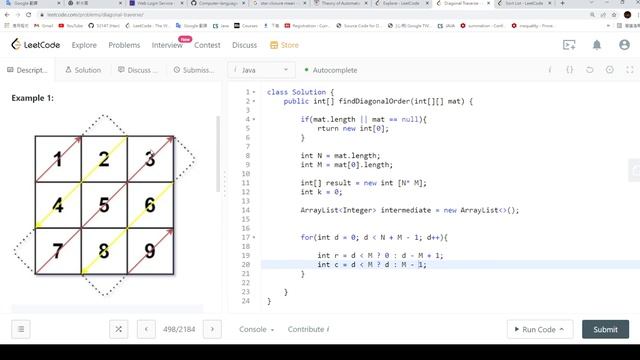
Task: Reset code to default icon
Action: pos(589,70)
